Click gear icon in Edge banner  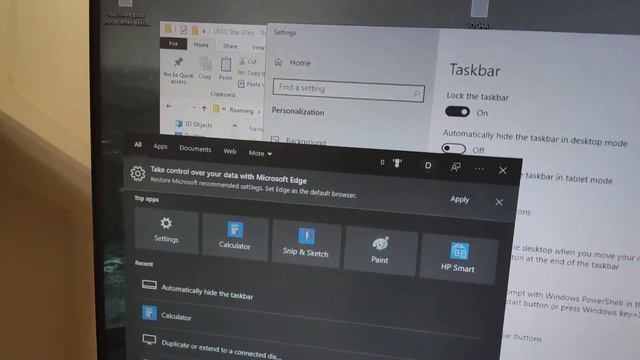click(x=138, y=173)
